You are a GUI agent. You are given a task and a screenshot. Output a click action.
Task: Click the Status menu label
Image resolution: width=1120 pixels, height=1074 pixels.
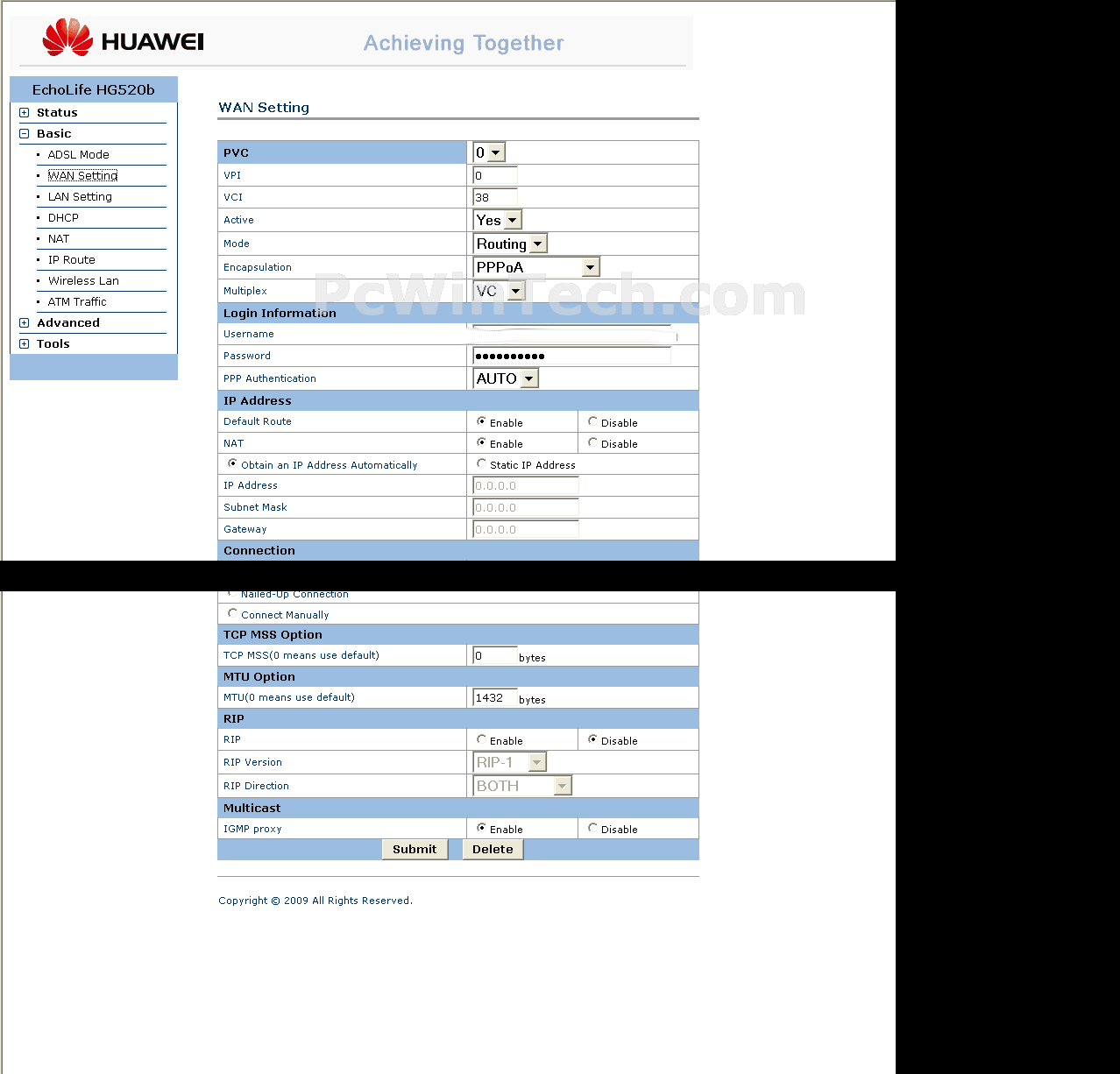point(57,113)
